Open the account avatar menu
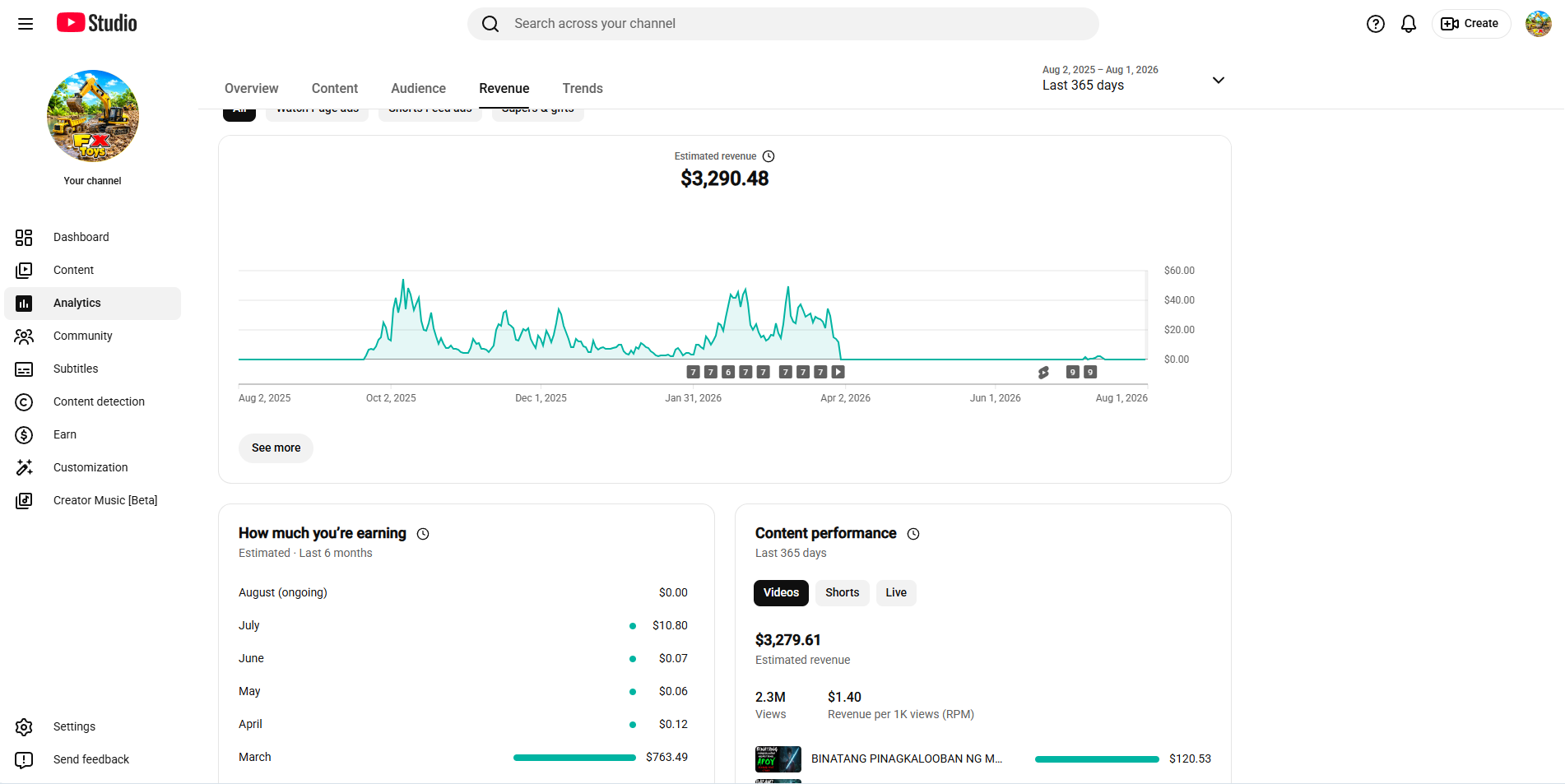 click(x=1539, y=24)
